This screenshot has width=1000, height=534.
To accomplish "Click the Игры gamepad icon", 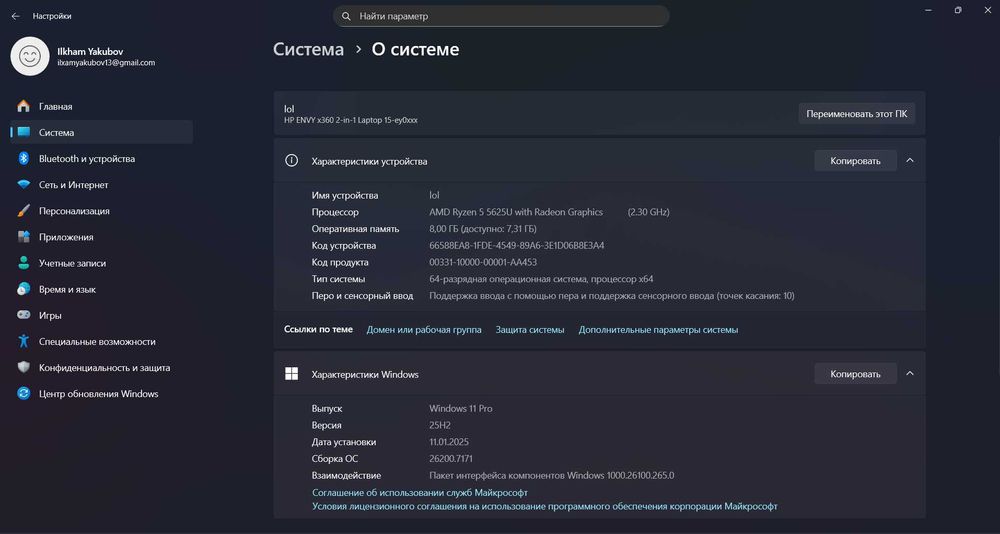I will (24, 316).
